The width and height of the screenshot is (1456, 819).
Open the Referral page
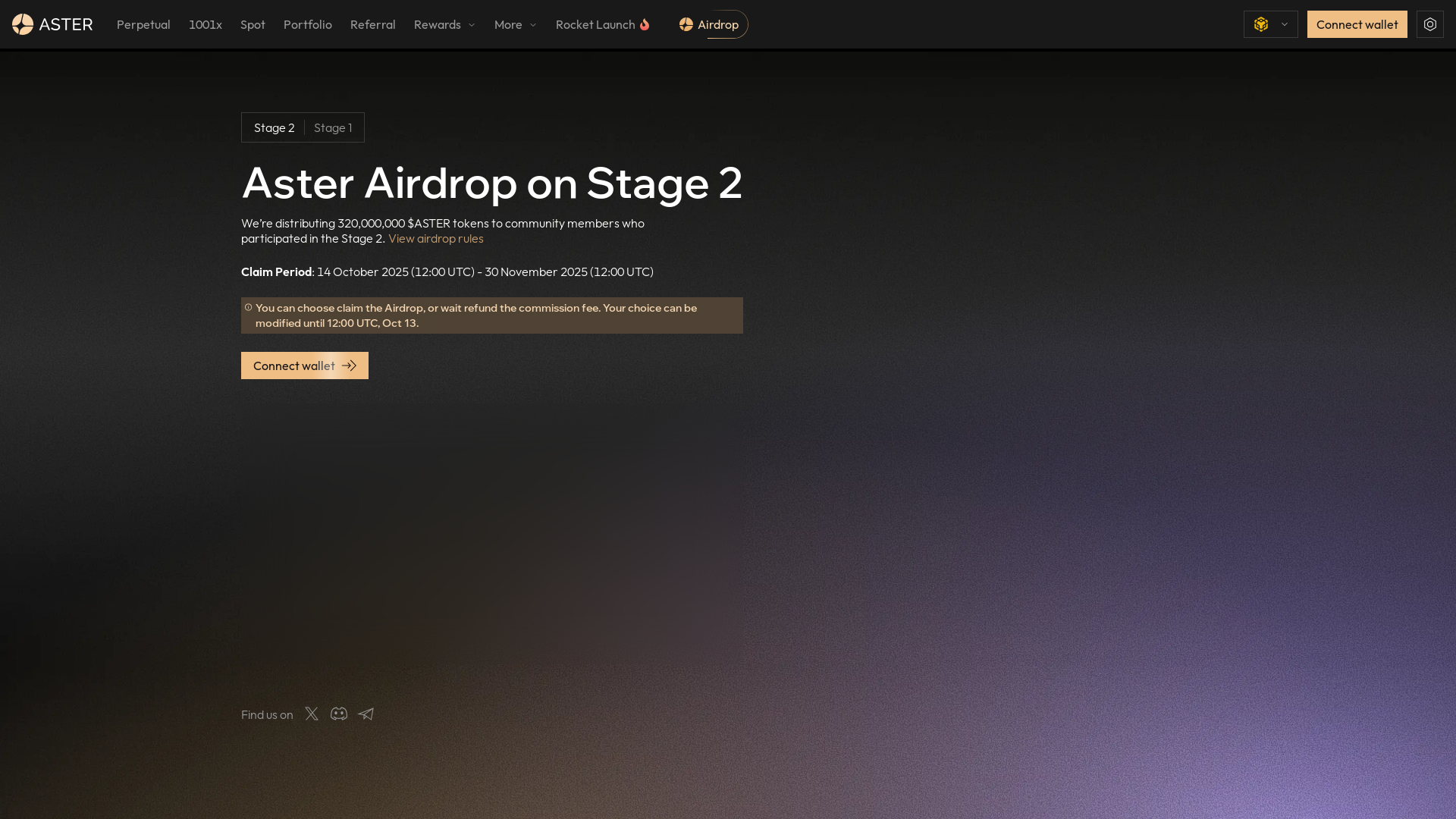click(x=373, y=24)
